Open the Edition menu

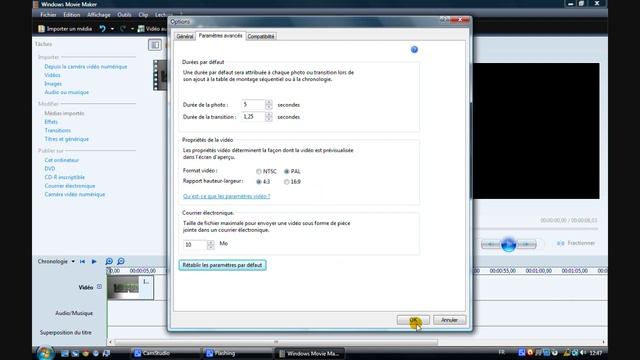tap(72, 15)
